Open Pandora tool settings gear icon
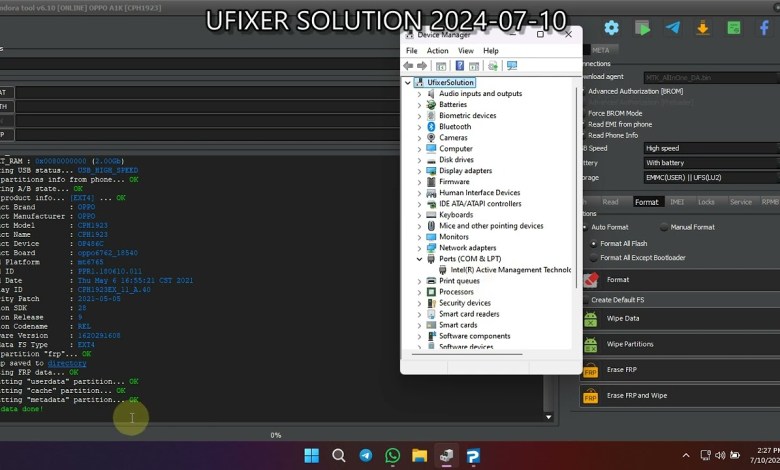The height and width of the screenshot is (470, 780). pos(611,28)
